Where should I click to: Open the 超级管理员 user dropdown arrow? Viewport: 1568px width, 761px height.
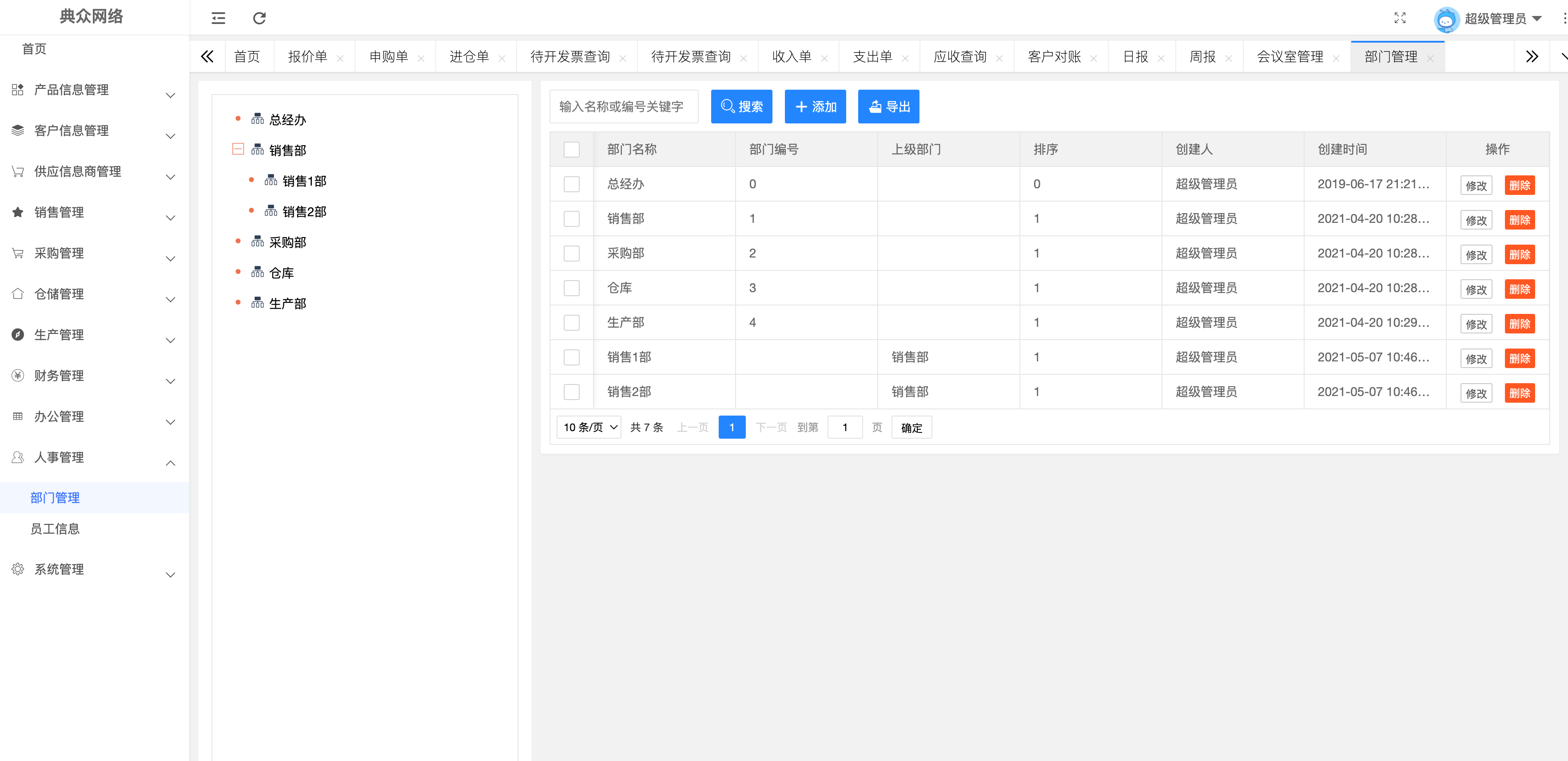[x=1537, y=19]
